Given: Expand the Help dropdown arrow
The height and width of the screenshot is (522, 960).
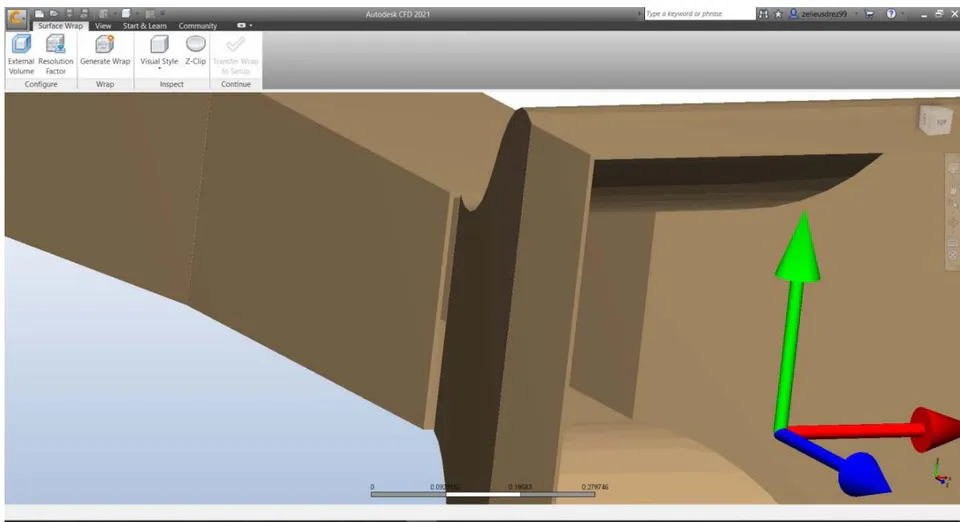Looking at the screenshot, I should point(902,13).
